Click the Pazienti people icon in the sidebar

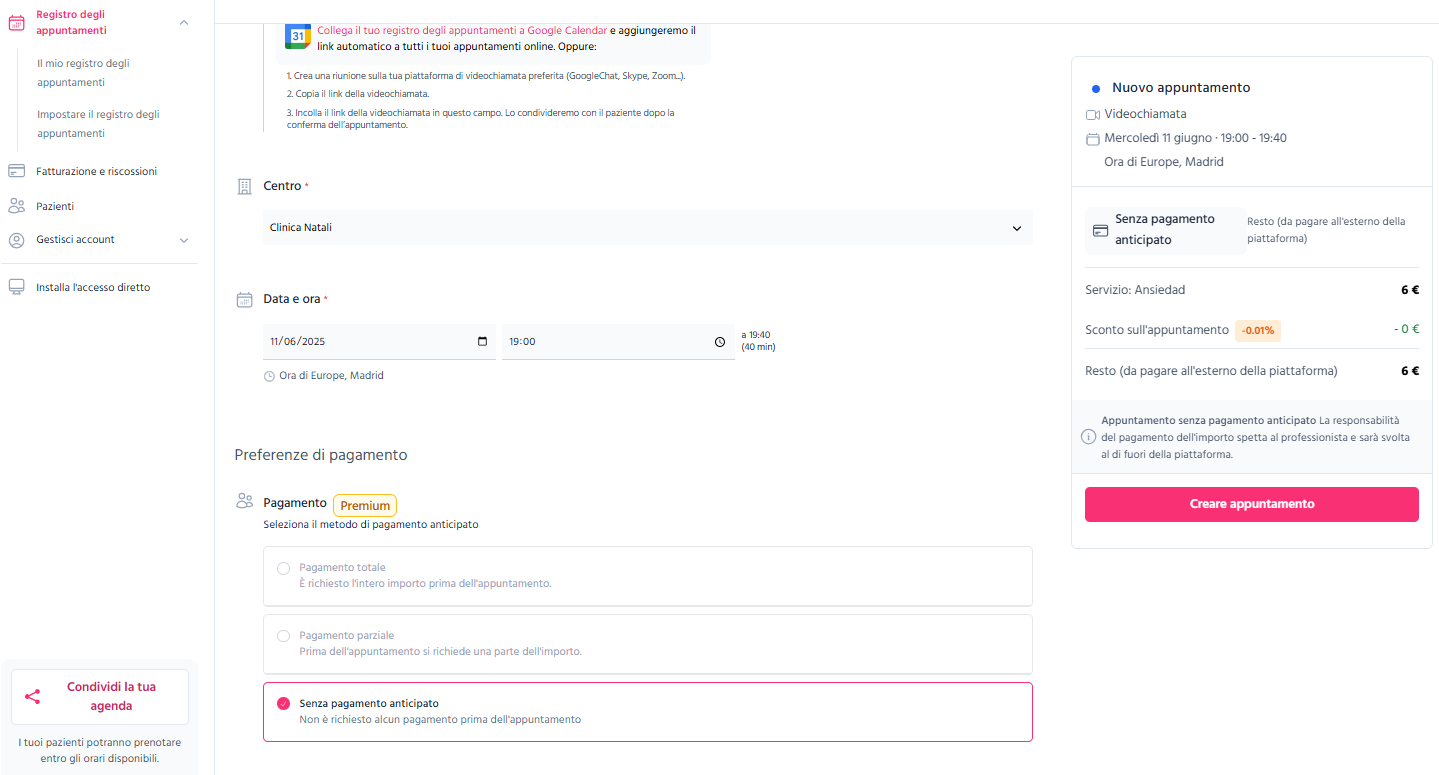point(16,206)
